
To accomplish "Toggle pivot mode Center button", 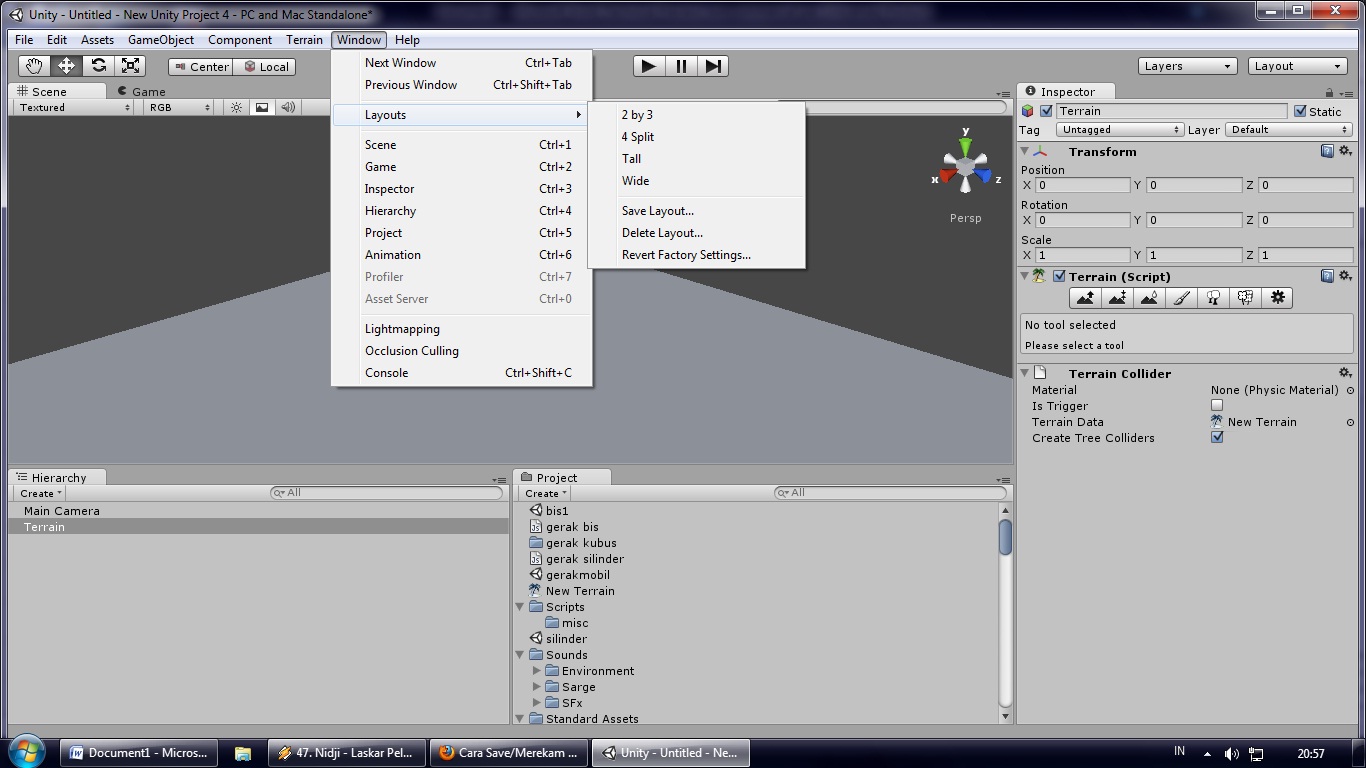I will pyautogui.click(x=201, y=67).
